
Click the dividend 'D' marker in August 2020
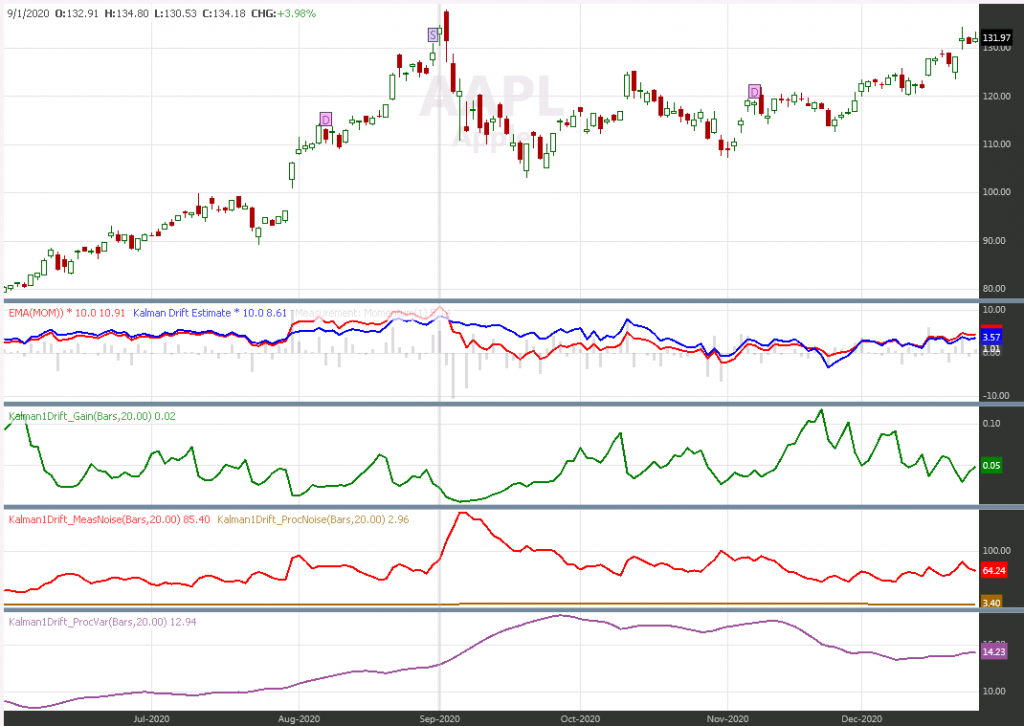tap(326, 119)
